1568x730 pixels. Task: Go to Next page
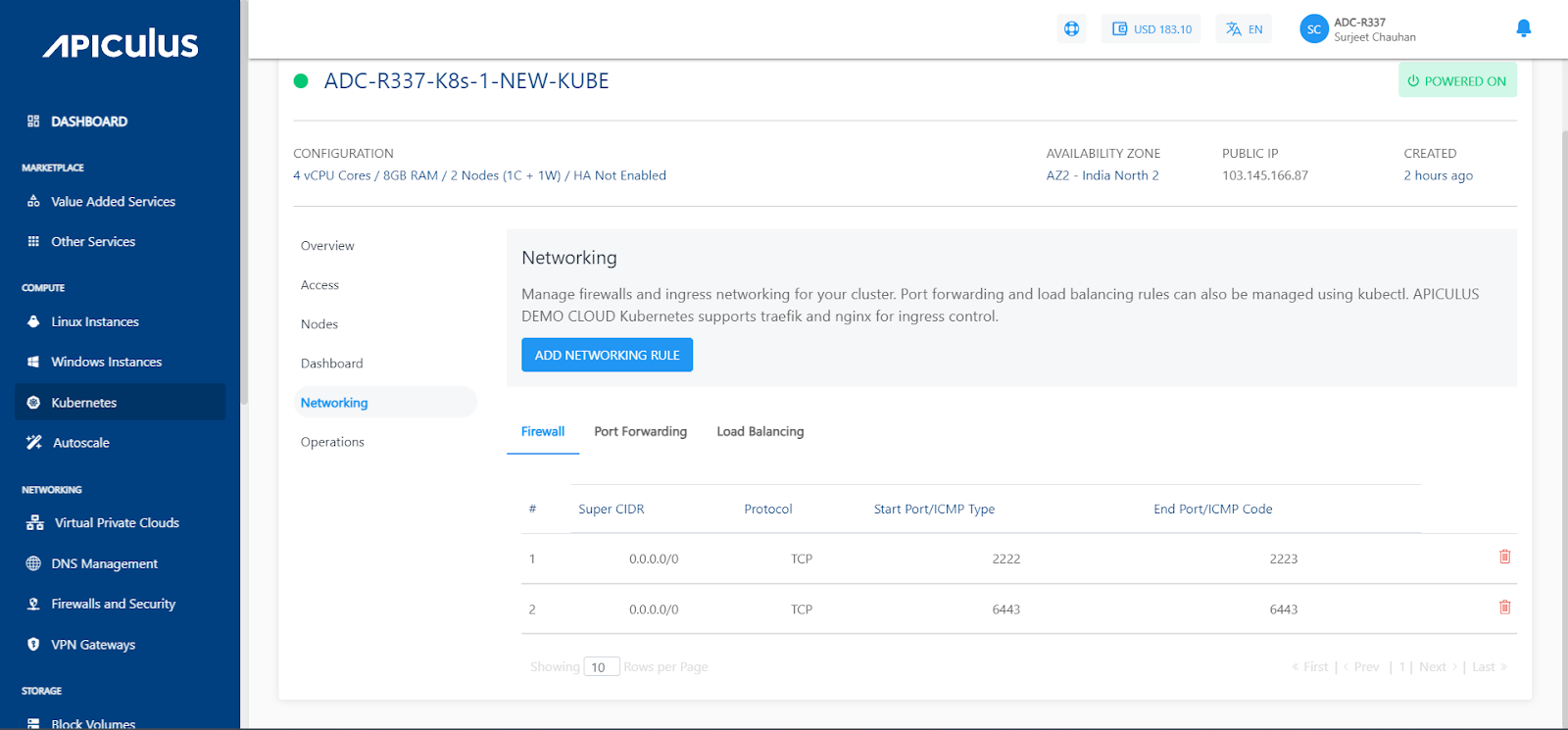pyautogui.click(x=1439, y=667)
